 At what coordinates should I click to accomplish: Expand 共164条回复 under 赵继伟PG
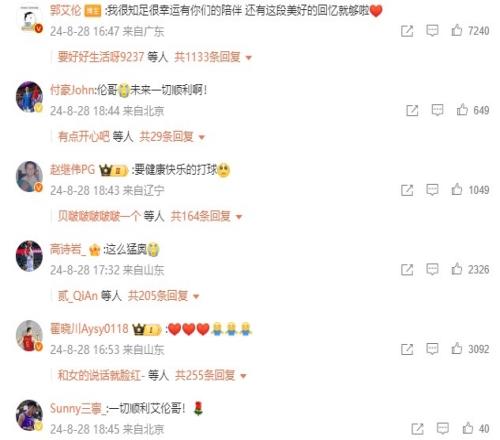(x=206, y=216)
